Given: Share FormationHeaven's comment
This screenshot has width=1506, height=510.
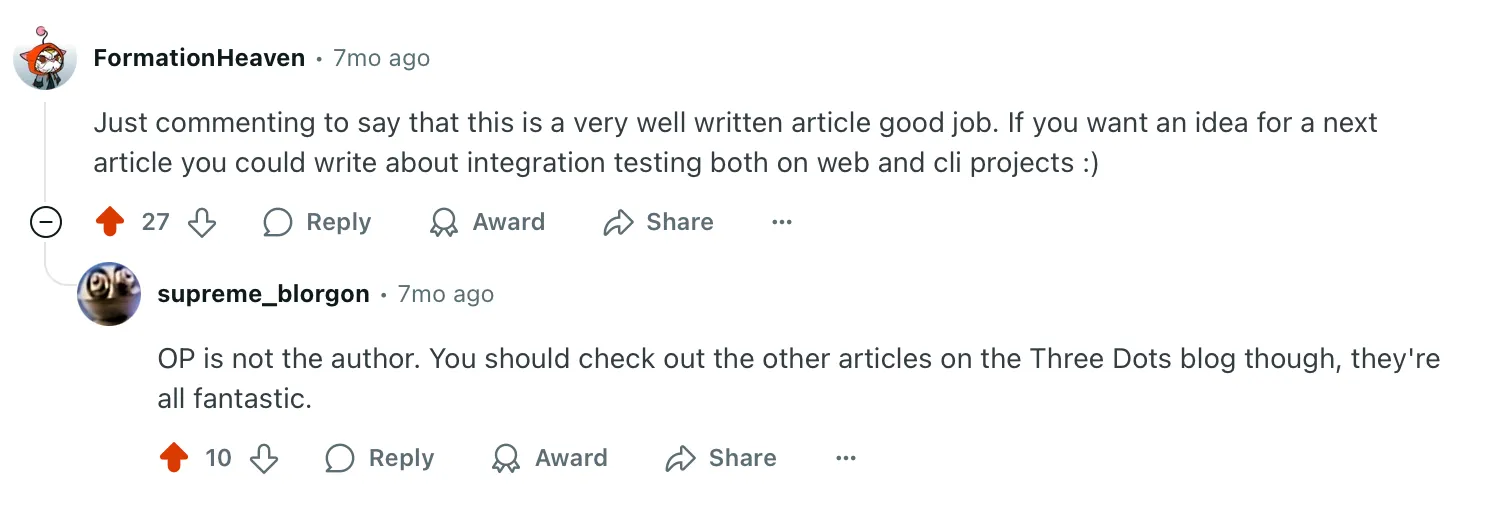Looking at the screenshot, I should (659, 222).
